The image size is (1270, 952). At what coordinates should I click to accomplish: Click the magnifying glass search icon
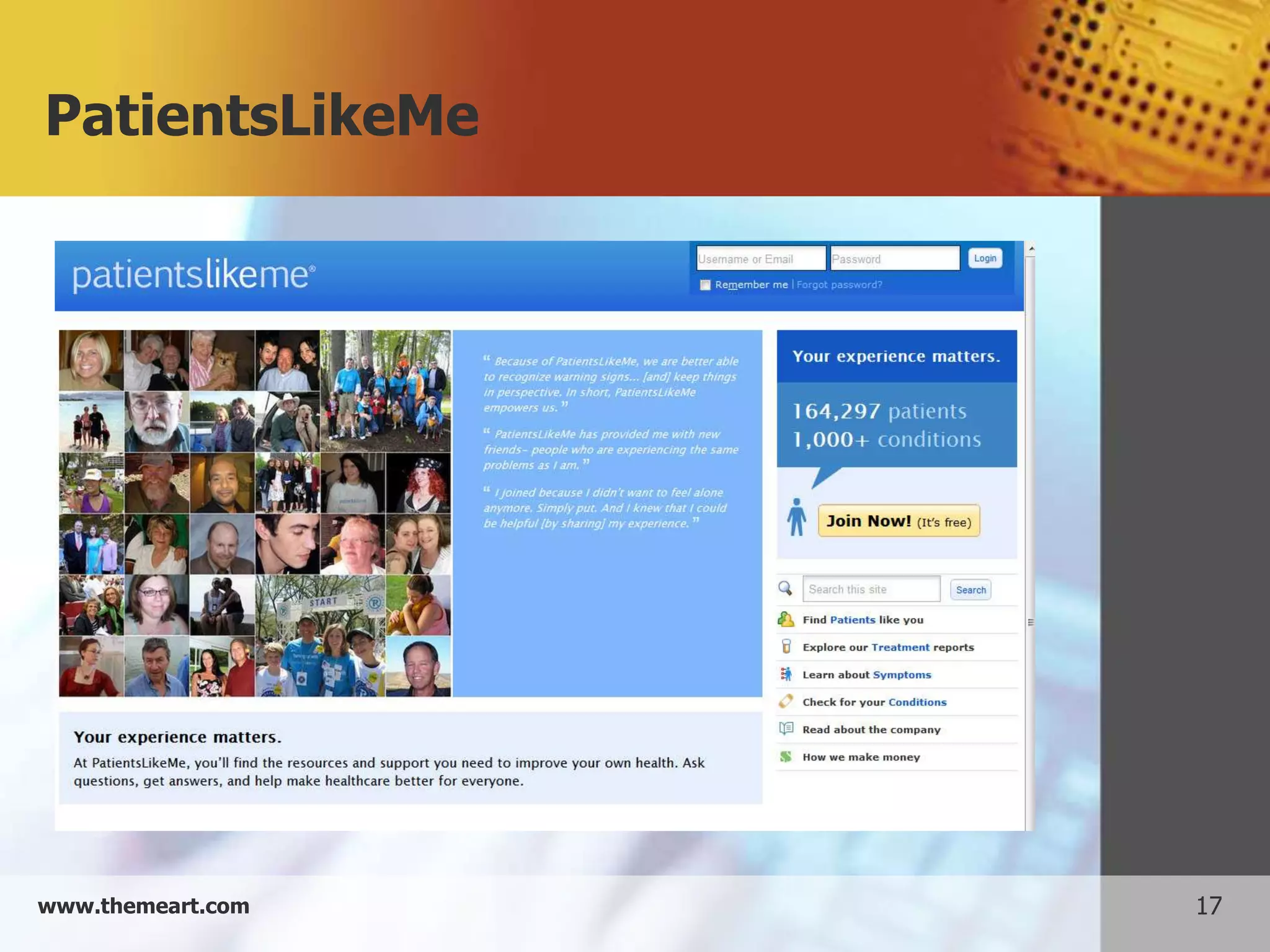point(785,588)
